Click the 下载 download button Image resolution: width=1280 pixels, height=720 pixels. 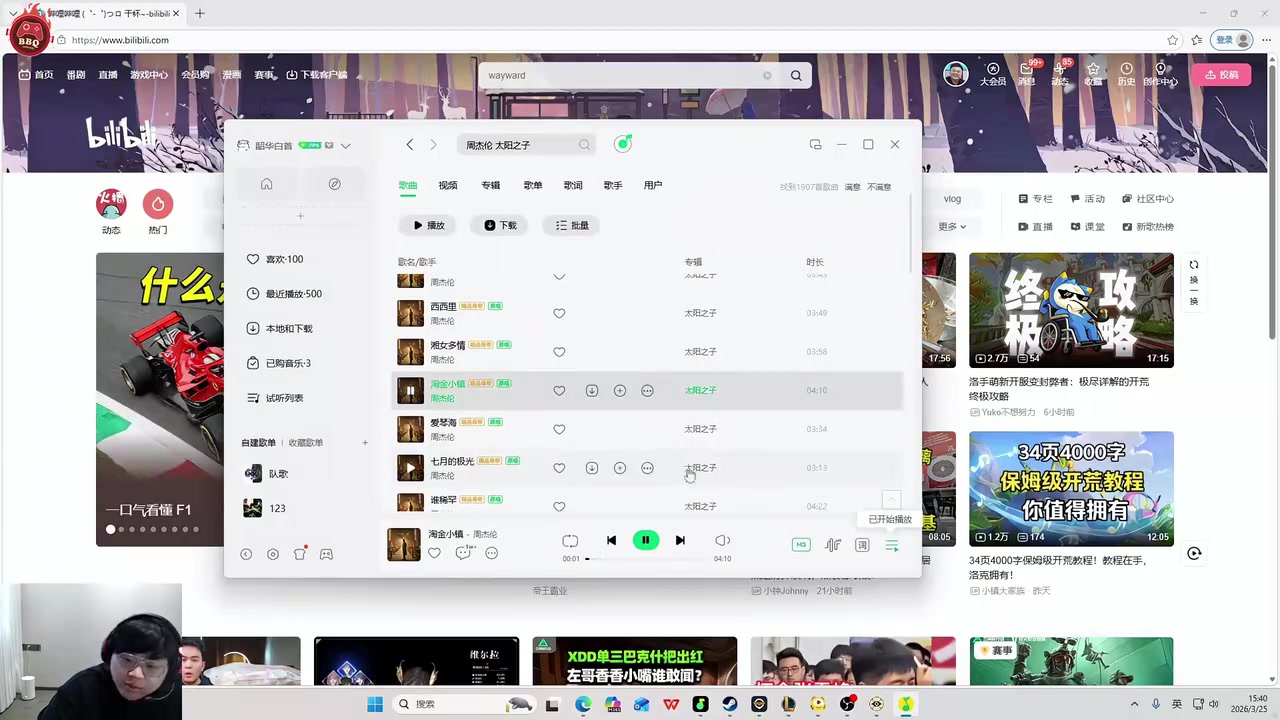(x=500, y=225)
